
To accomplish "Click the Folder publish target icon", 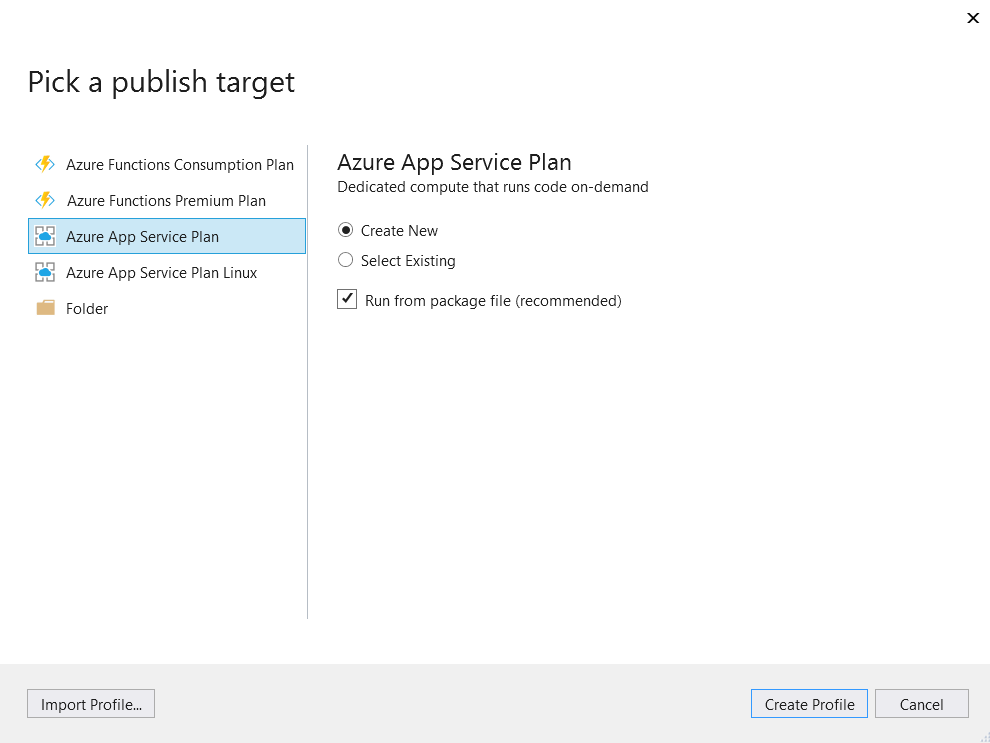I will pyautogui.click(x=45, y=308).
